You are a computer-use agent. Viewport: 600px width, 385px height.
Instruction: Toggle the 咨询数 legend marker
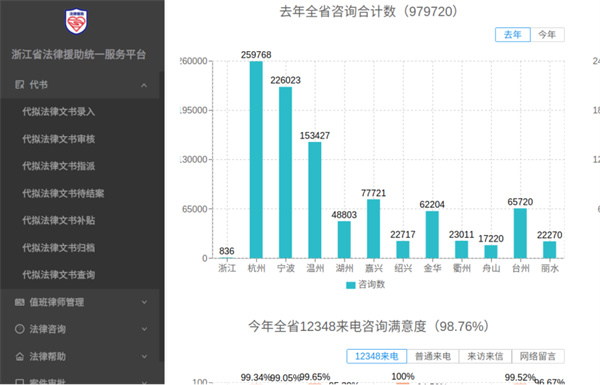tap(351, 285)
